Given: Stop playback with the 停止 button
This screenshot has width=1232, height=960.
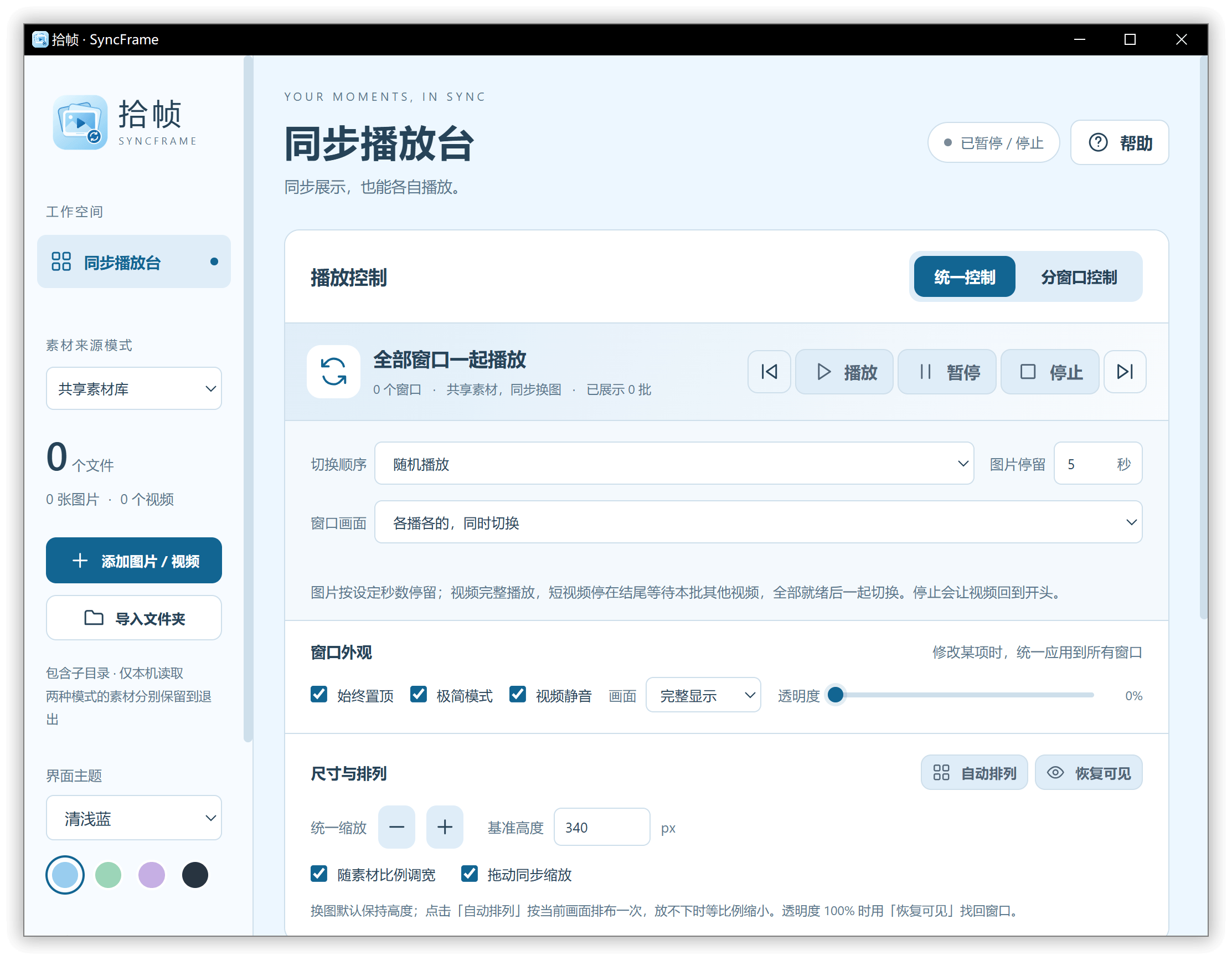Looking at the screenshot, I should 1050,372.
